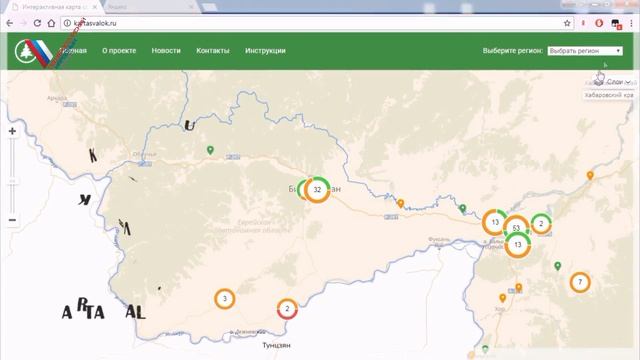
Task: Click the red Opera-style extension icon
Action: pyautogui.click(x=599, y=23)
